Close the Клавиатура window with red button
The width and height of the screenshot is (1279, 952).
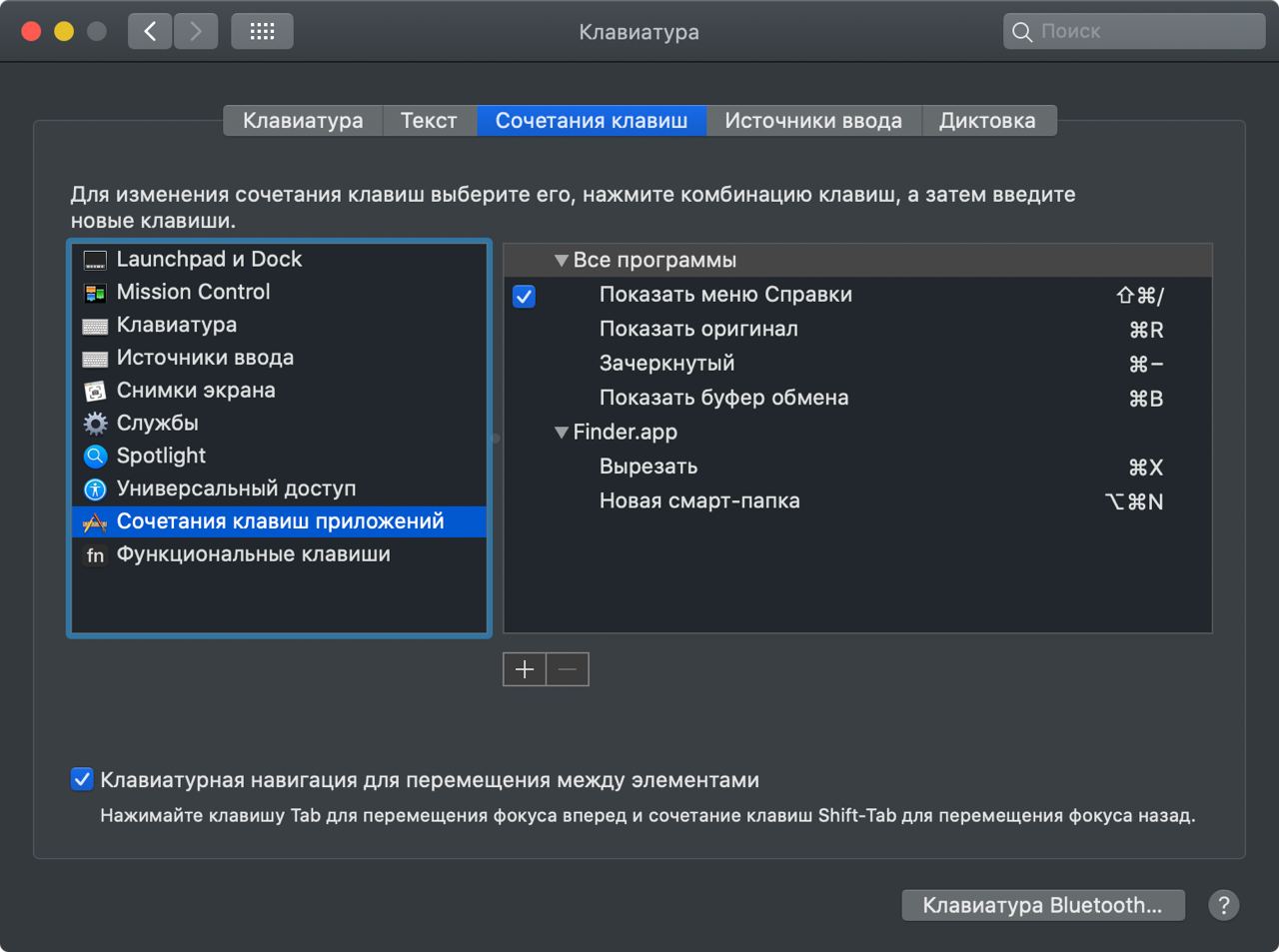click(31, 31)
